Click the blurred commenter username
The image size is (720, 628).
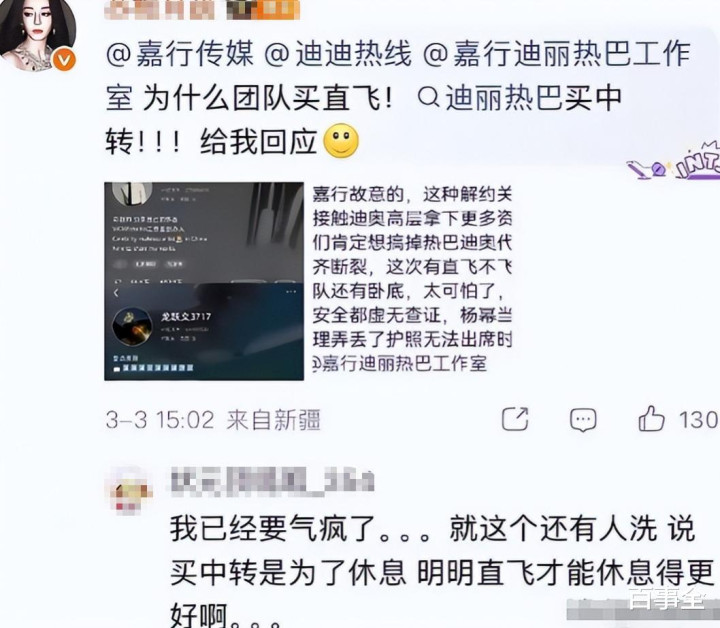272,480
